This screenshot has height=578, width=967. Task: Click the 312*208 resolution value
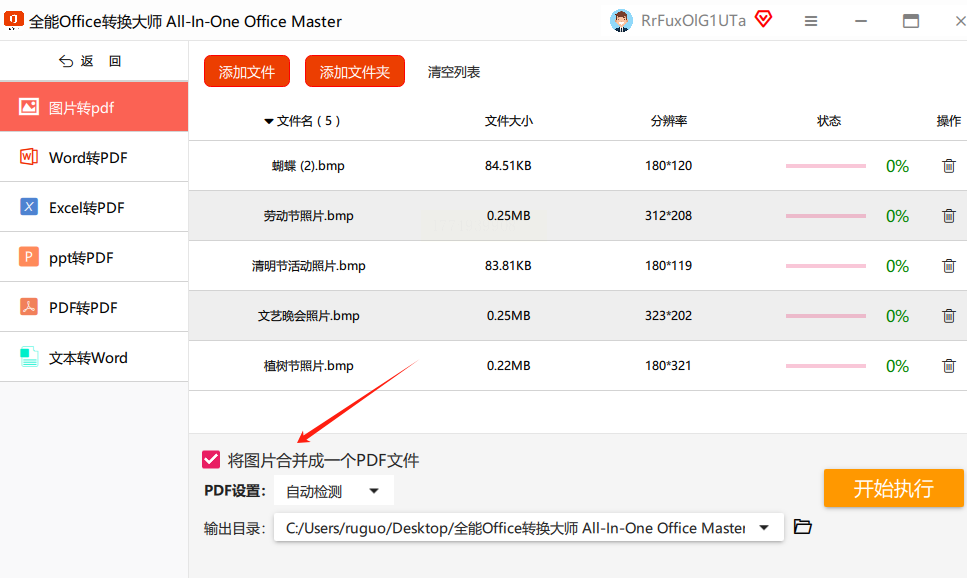669,216
